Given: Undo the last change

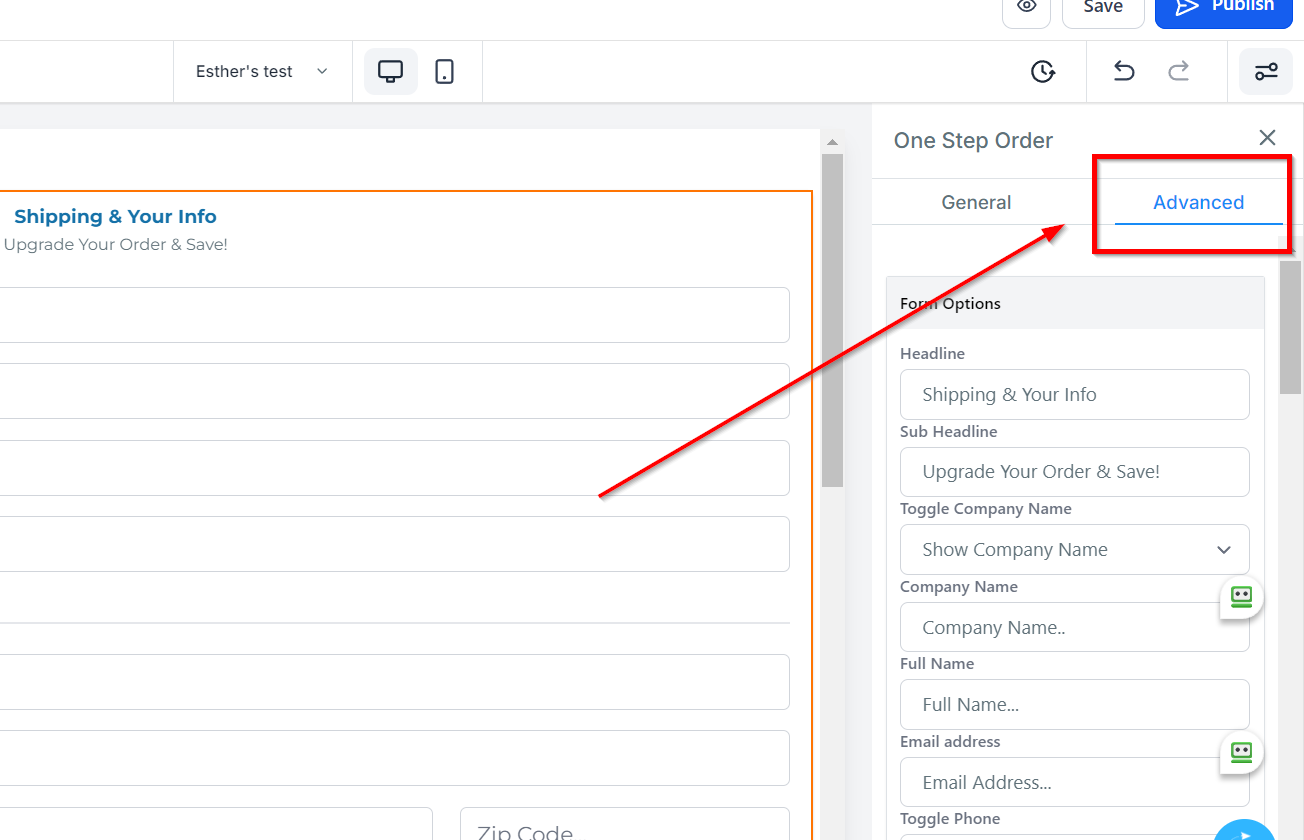Looking at the screenshot, I should click(1124, 71).
